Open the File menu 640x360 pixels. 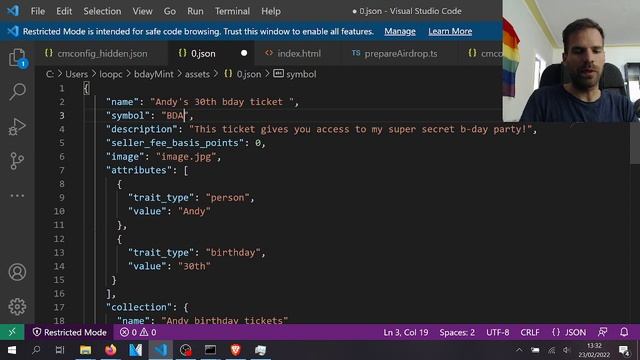click(38, 11)
